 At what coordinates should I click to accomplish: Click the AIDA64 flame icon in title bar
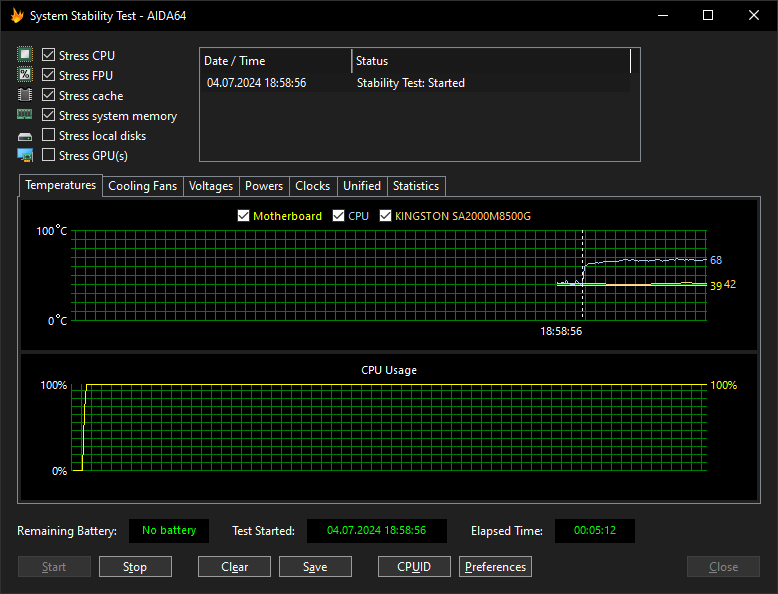coord(17,15)
